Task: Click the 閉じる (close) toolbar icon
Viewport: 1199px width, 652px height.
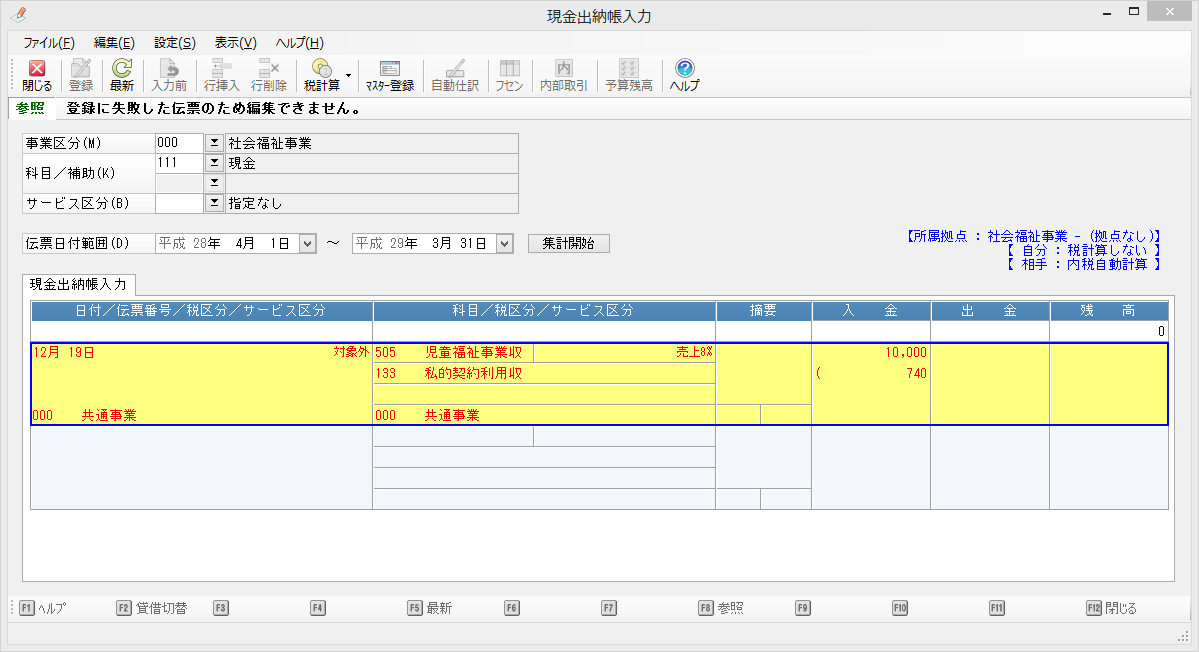Action: pos(37,76)
